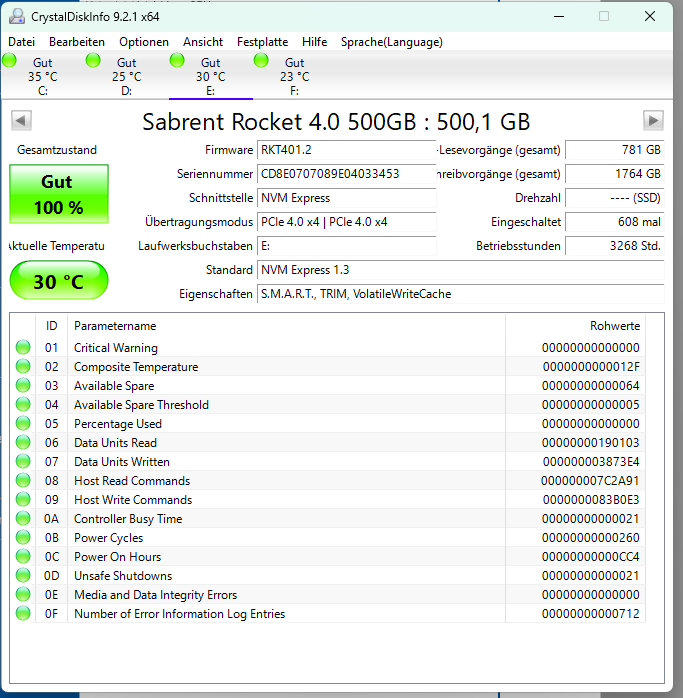Click the Betriebsstunden value 3268 Std.
This screenshot has height=698, width=683.
coord(614,246)
